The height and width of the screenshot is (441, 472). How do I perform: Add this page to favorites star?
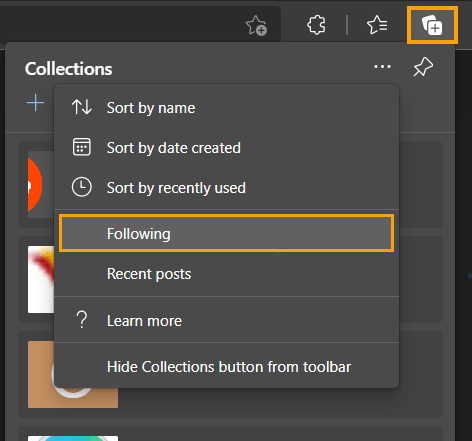pyautogui.click(x=256, y=25)
